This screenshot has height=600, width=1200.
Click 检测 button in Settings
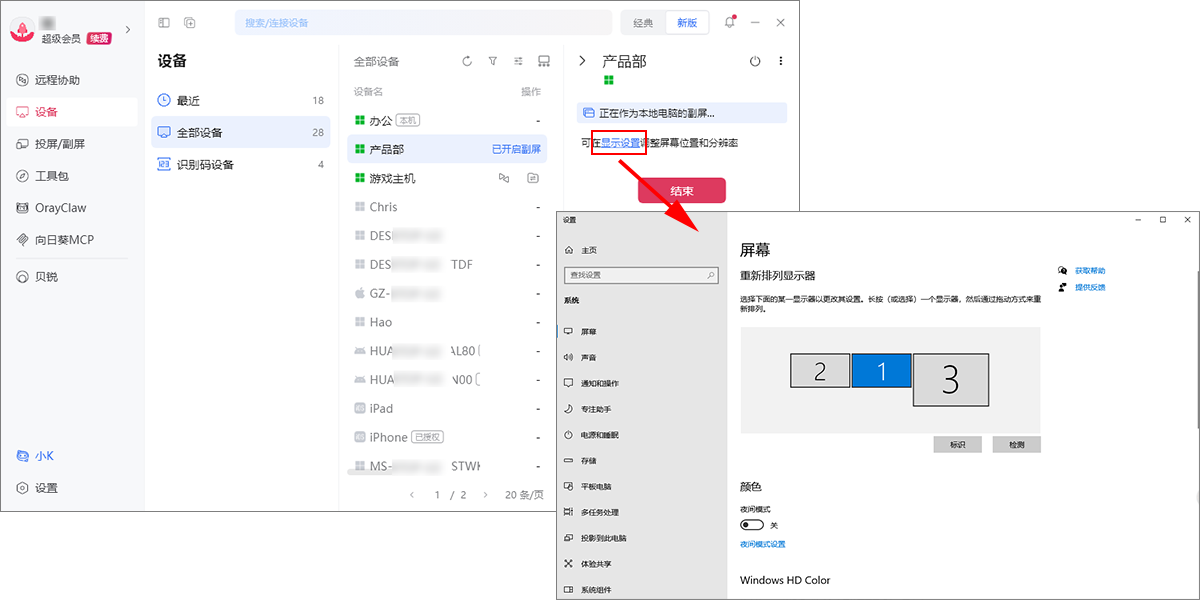pos(1016,444)
